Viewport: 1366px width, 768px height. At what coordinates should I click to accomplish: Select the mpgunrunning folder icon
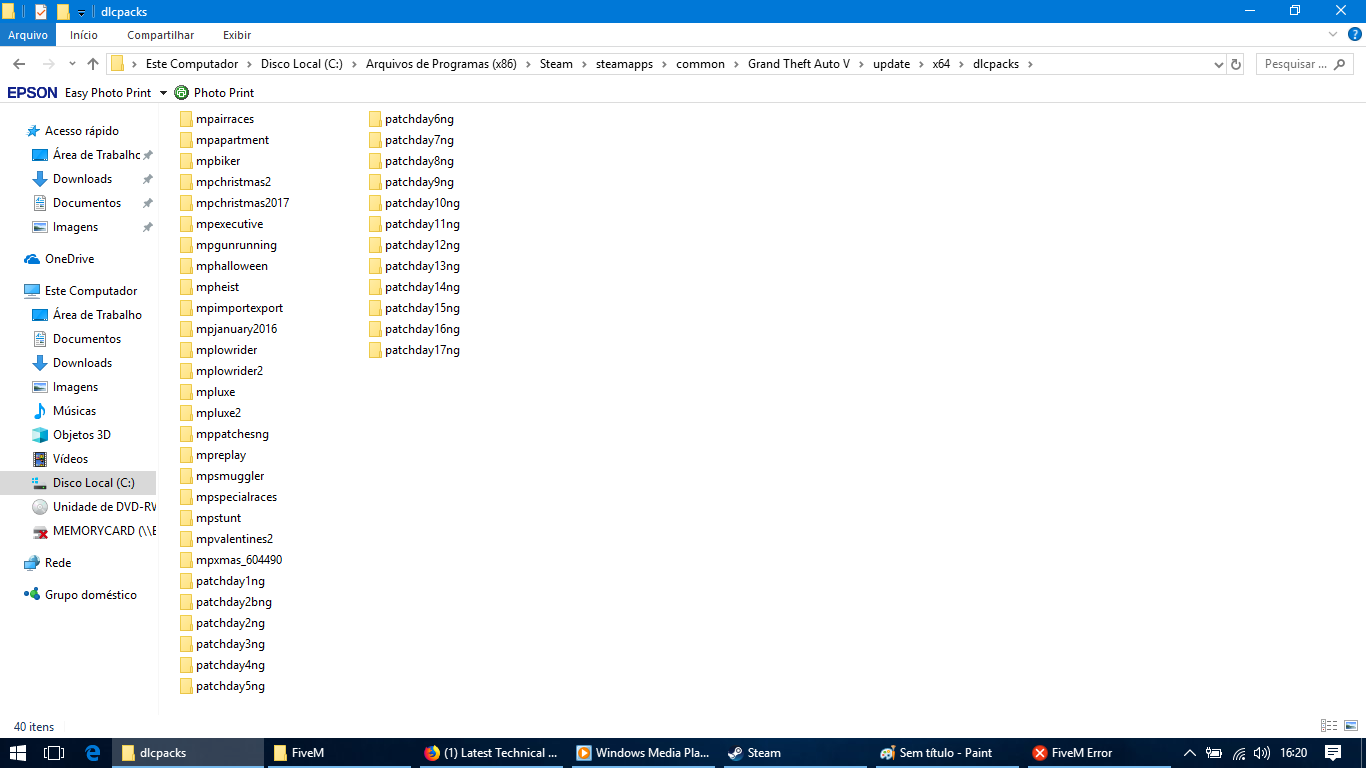click(x=186, y=245)
